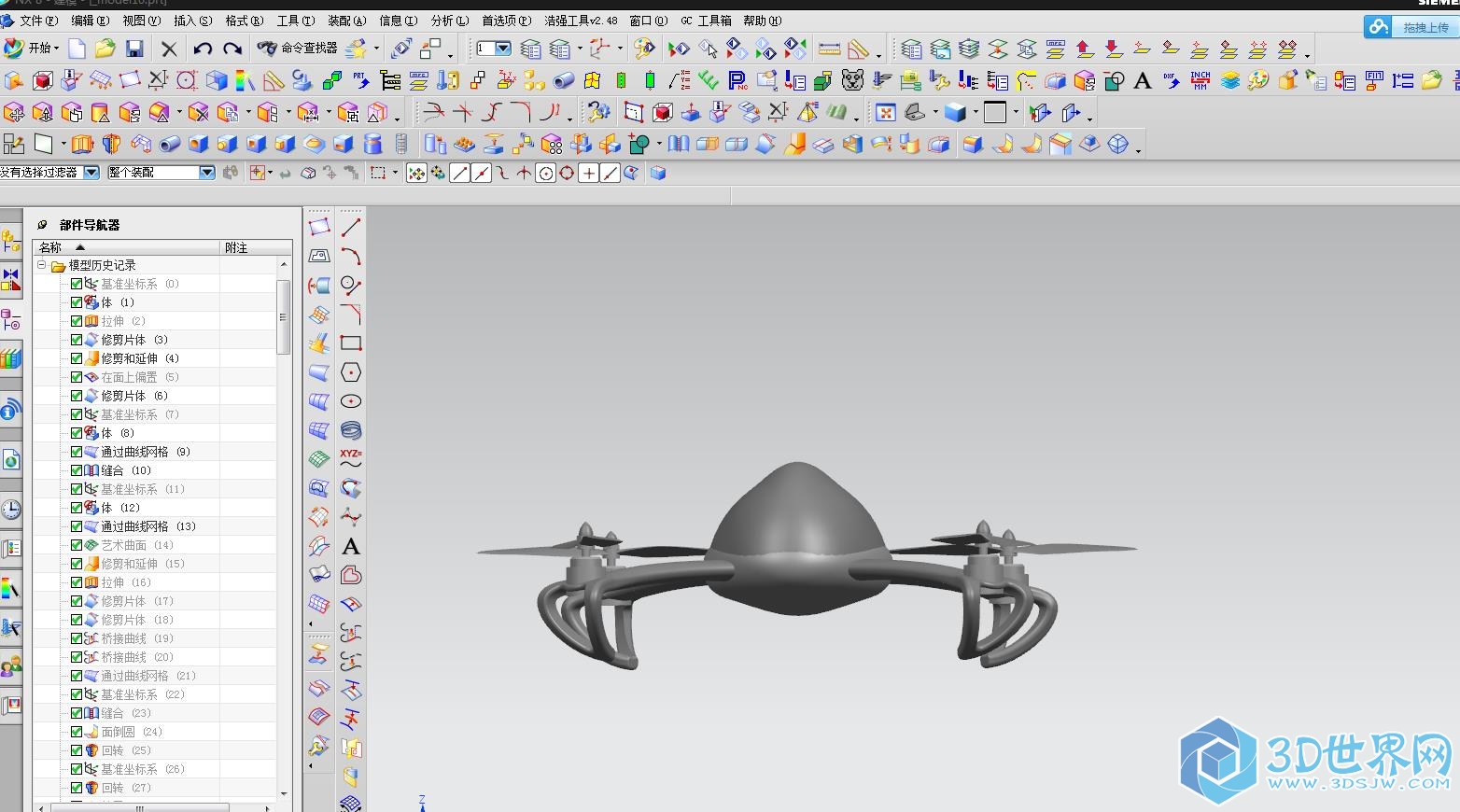Open the 编辑(E) menu
Image resolution: width=1460 pixels, height=812 pixels.
(91, 21)
